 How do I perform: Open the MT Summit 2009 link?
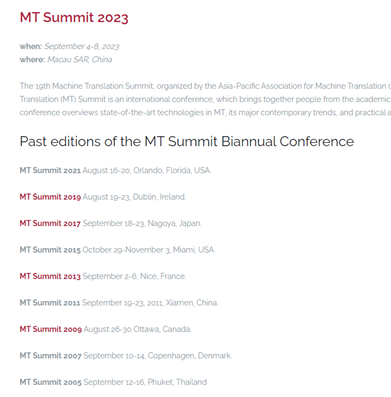51,329
